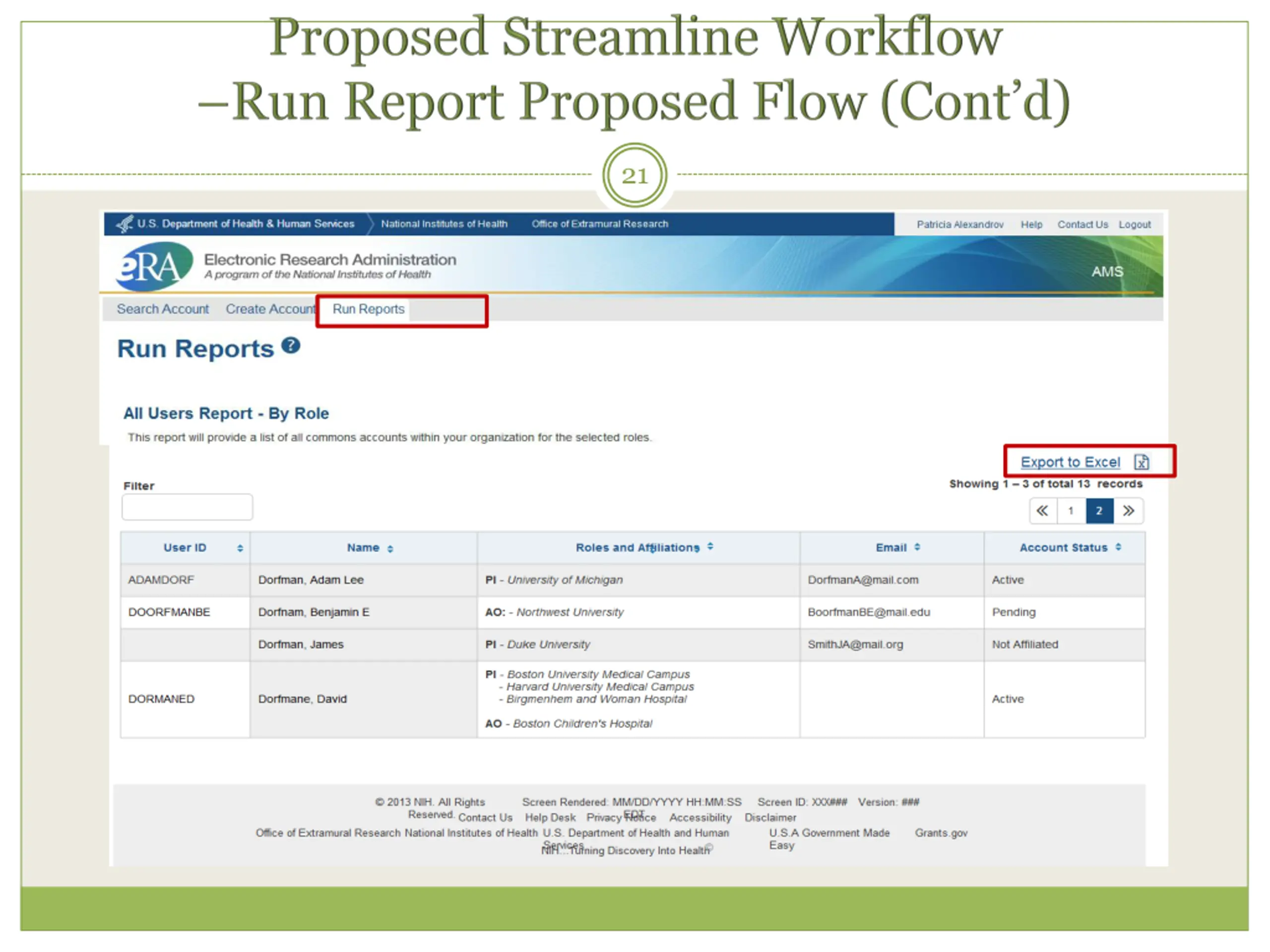Sort by the Account Status sort arrows
Viewport: 1270px width, 952px height.
coord(1118,547)
